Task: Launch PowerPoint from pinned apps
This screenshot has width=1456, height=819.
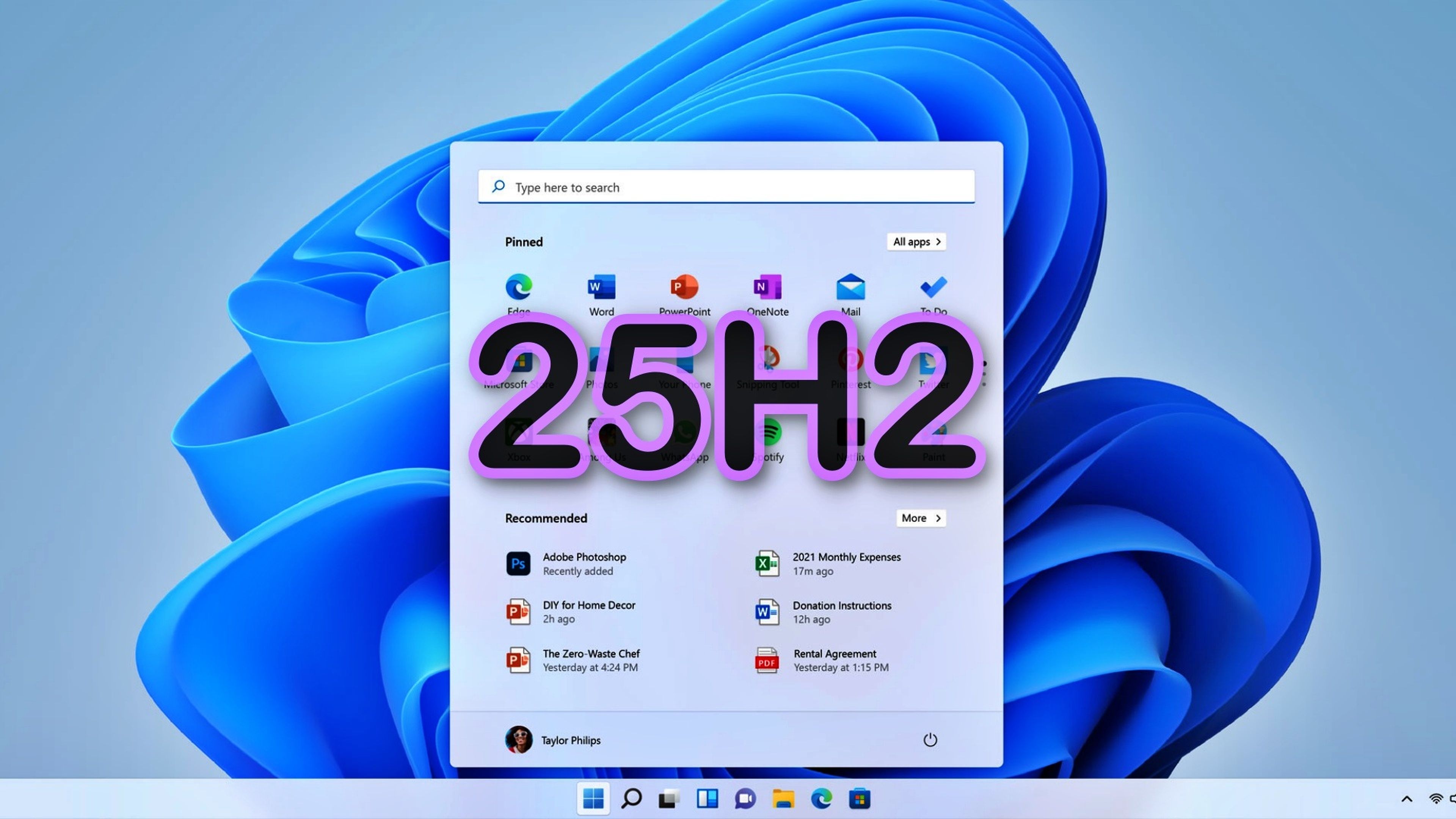Action: pos(684,287)
